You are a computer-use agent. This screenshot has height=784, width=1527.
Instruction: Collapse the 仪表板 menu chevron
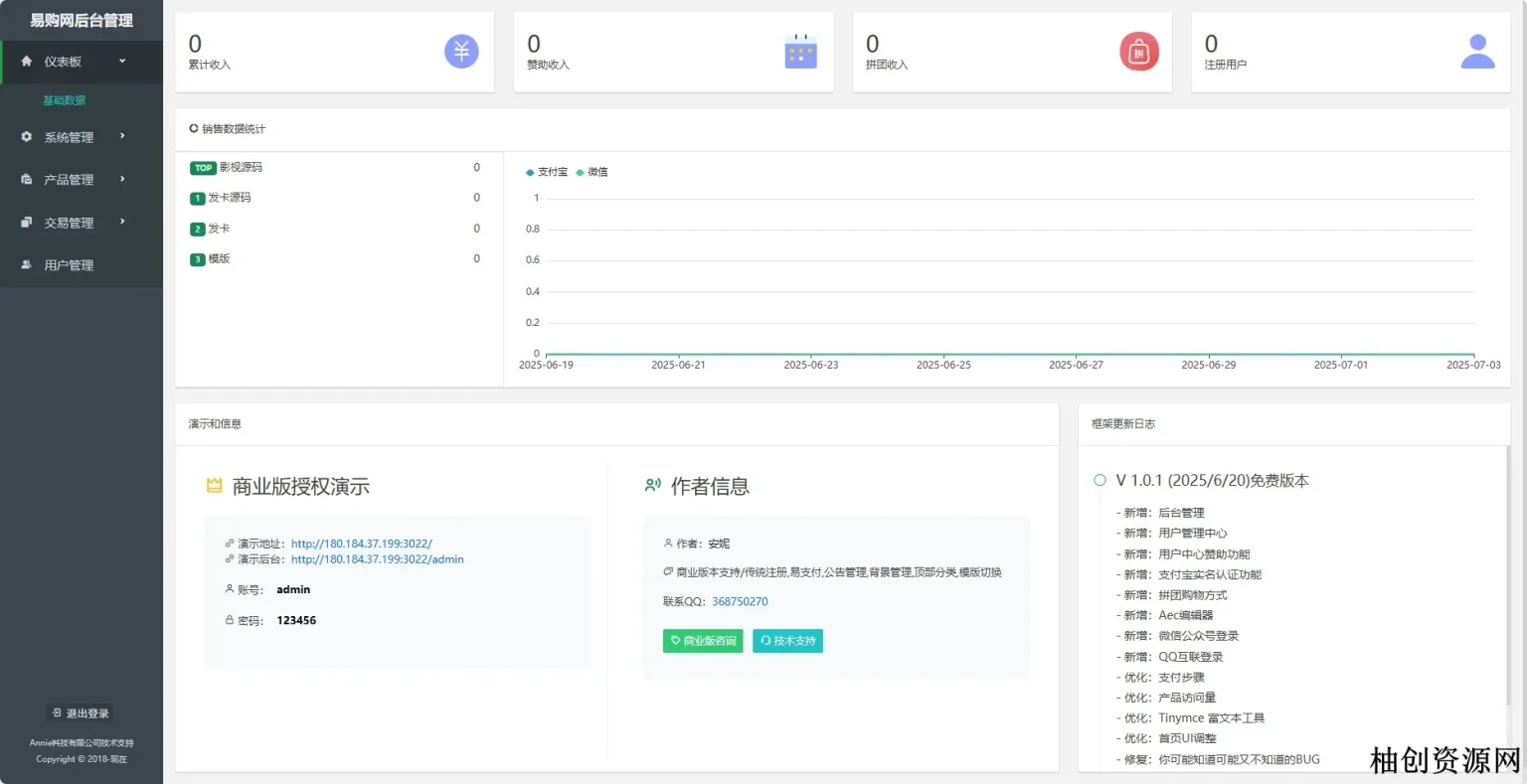(x=122, y=62)
